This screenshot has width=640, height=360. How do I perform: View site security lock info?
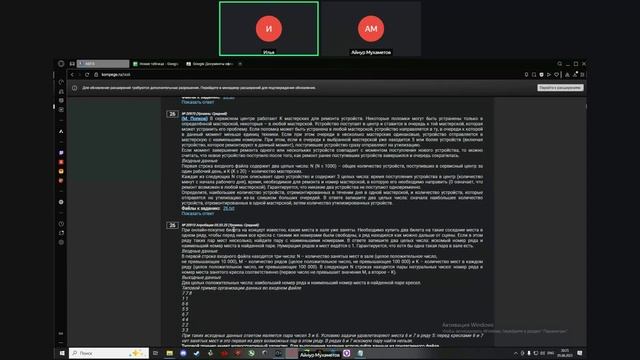pos(96,75)
